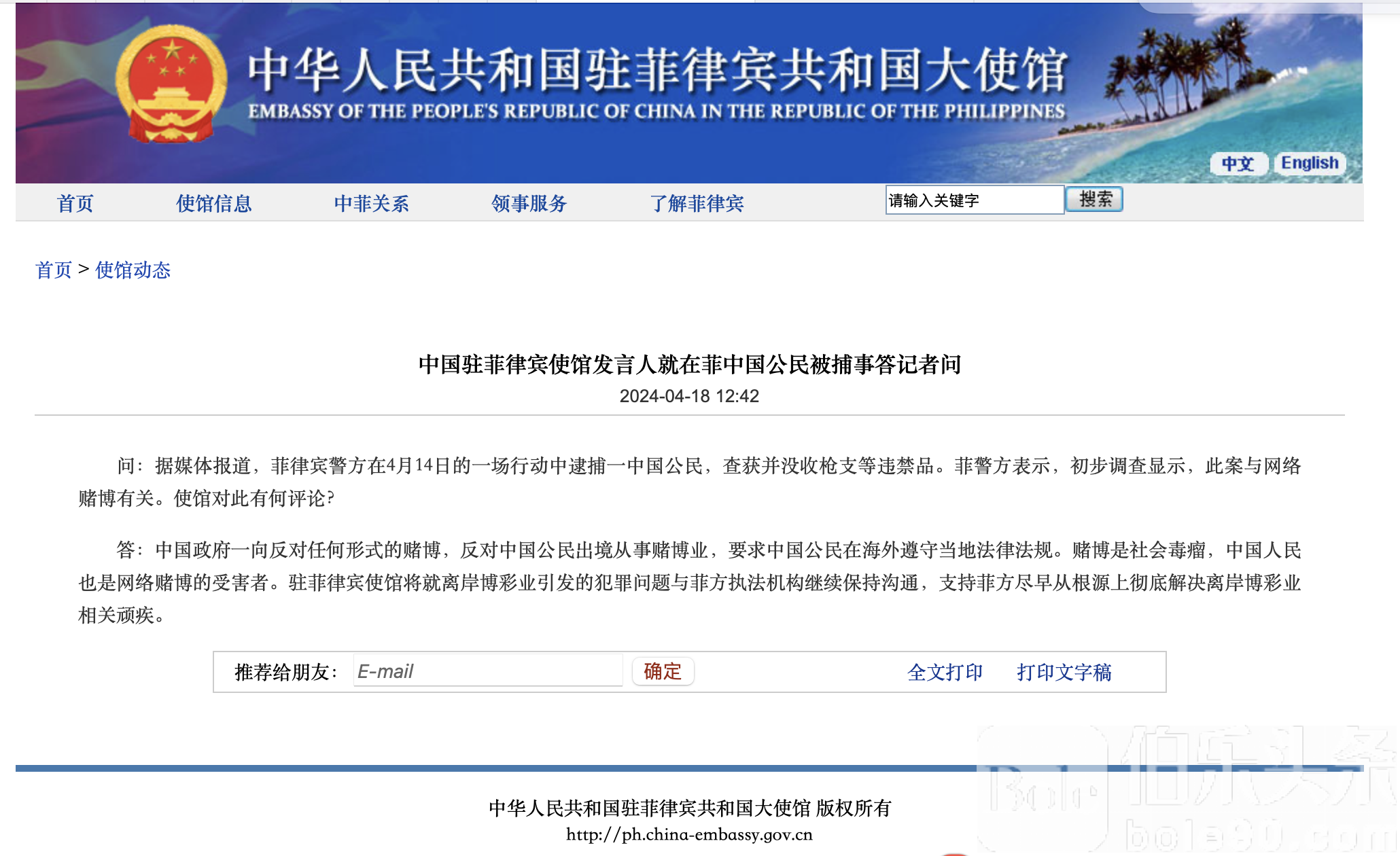This screenshot has width=1400, height=856.
Task: Open the 中菲关系 menu item
Action: click(x=371, y=203)
